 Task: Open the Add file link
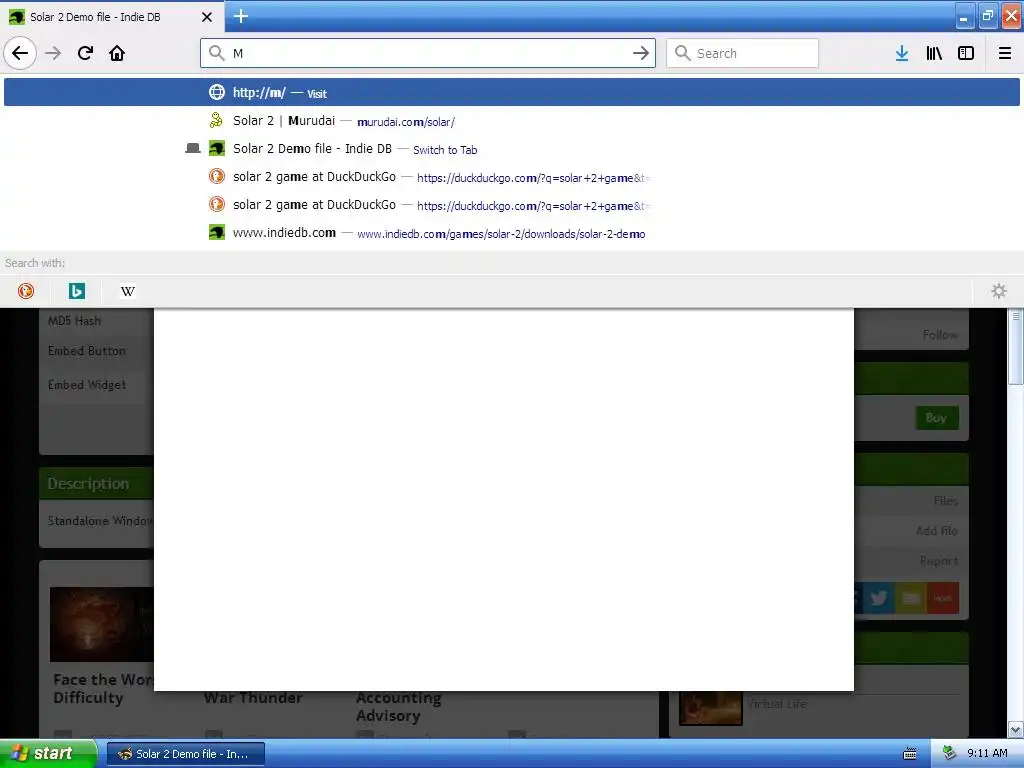936,531
